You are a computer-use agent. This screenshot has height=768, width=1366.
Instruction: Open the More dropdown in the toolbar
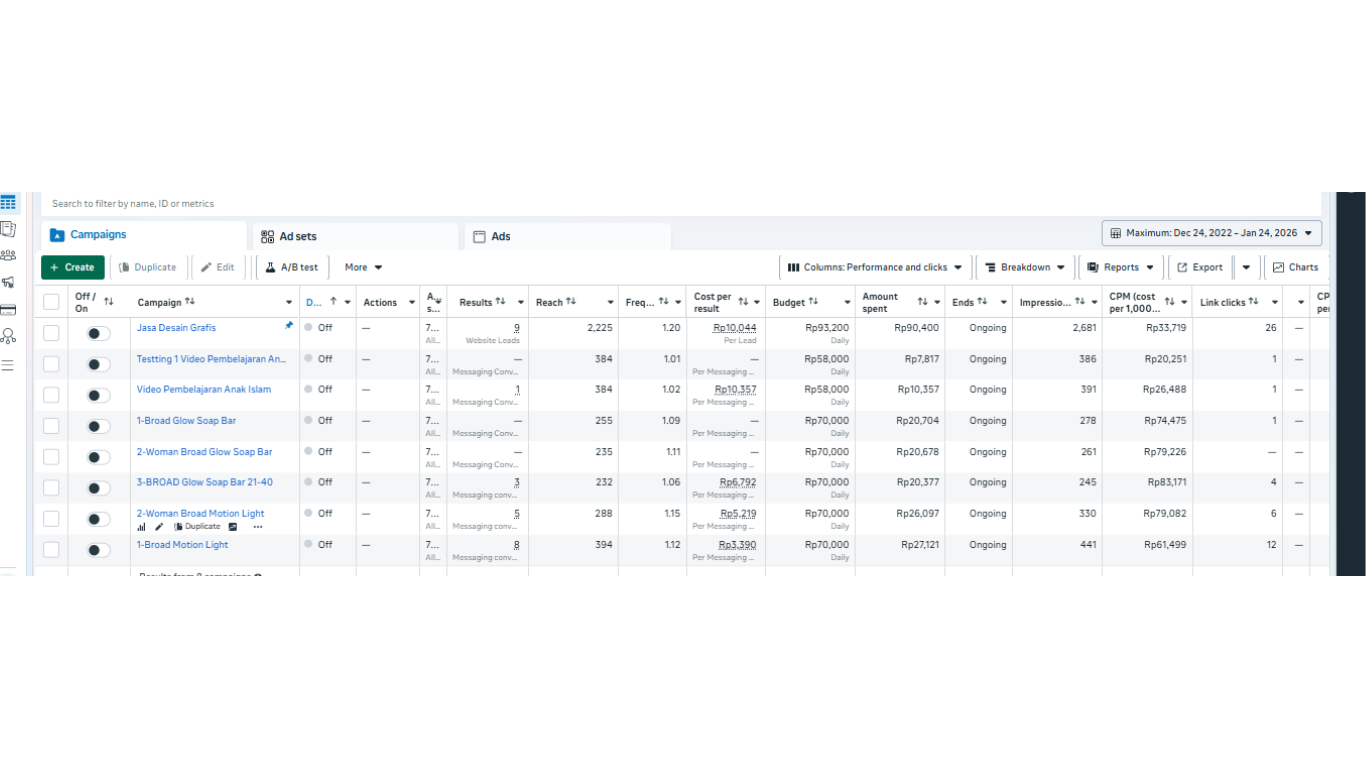pyautogui.click(x=362, y=267)
